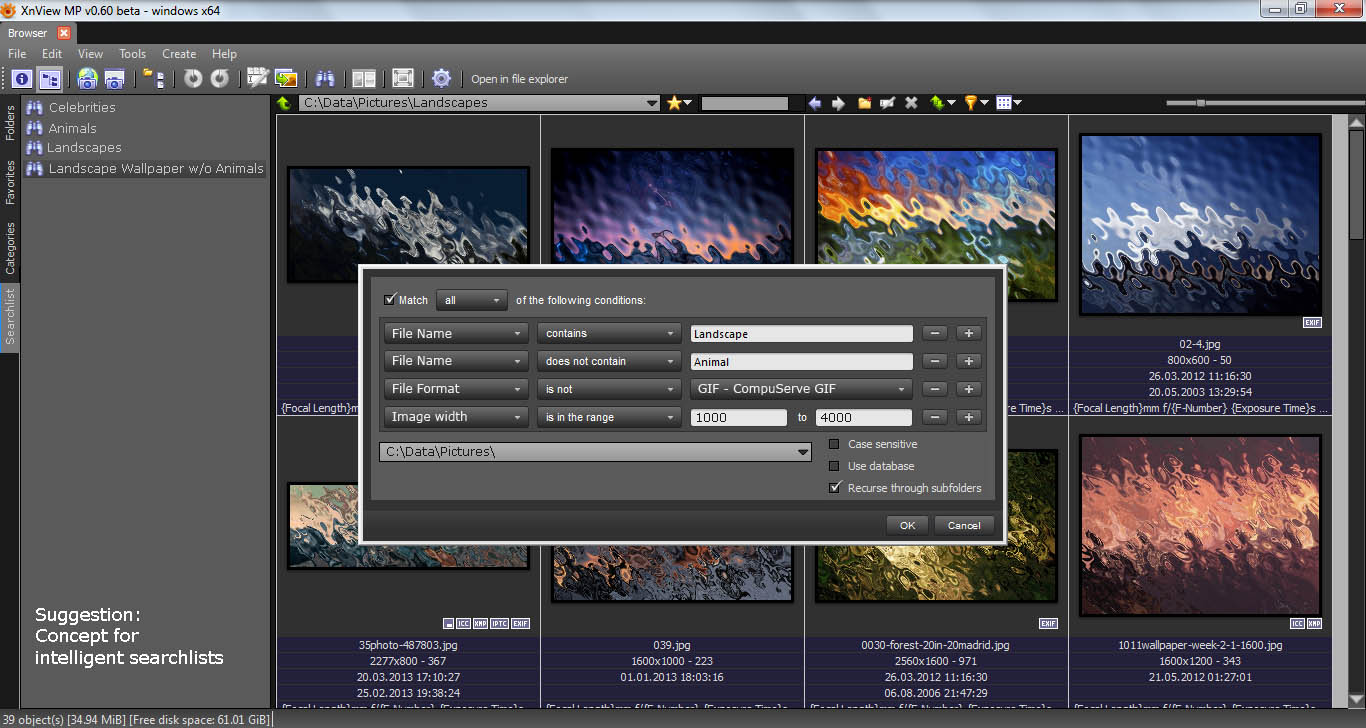The width and height of the screenshot is (1366, 728).
Task: Switch to the Categories side tab
Action: [x=10, y=248]
